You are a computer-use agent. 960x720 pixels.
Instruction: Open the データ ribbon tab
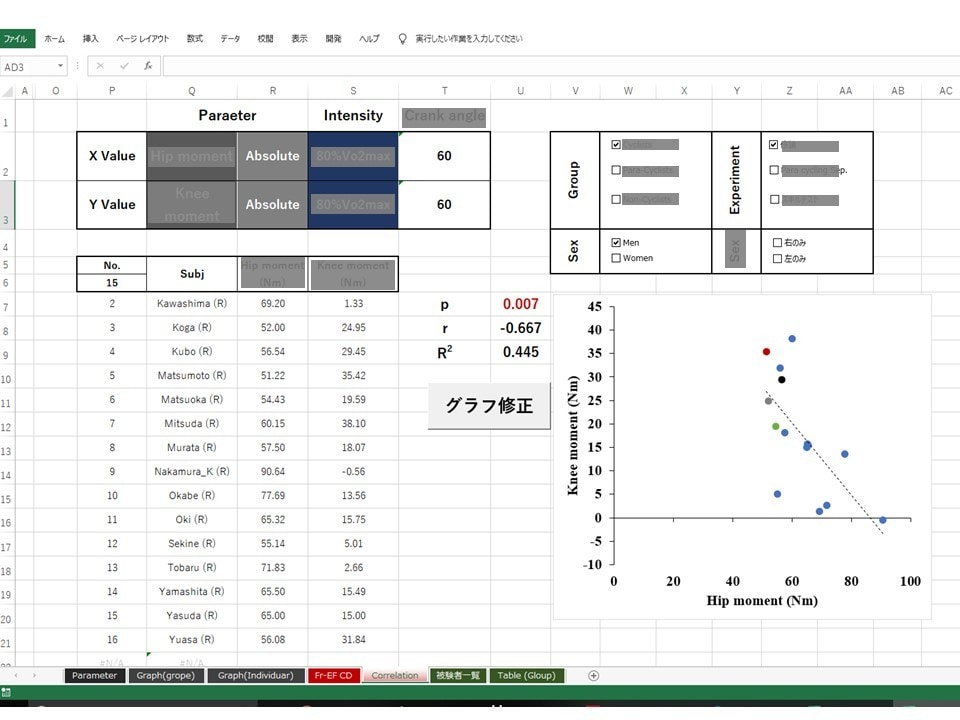[230, 39]
